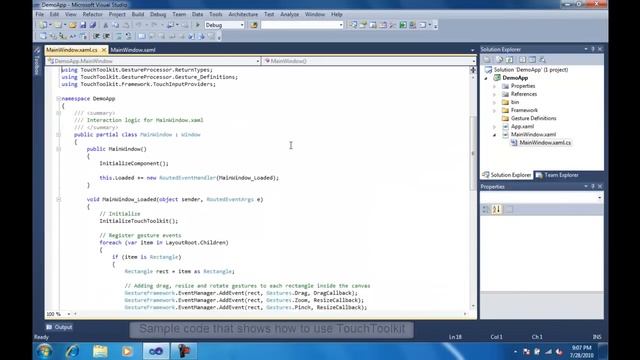Toggle auto-hide pin on Properties panel
Screen dimensions: 640x360
click(593, 186)
